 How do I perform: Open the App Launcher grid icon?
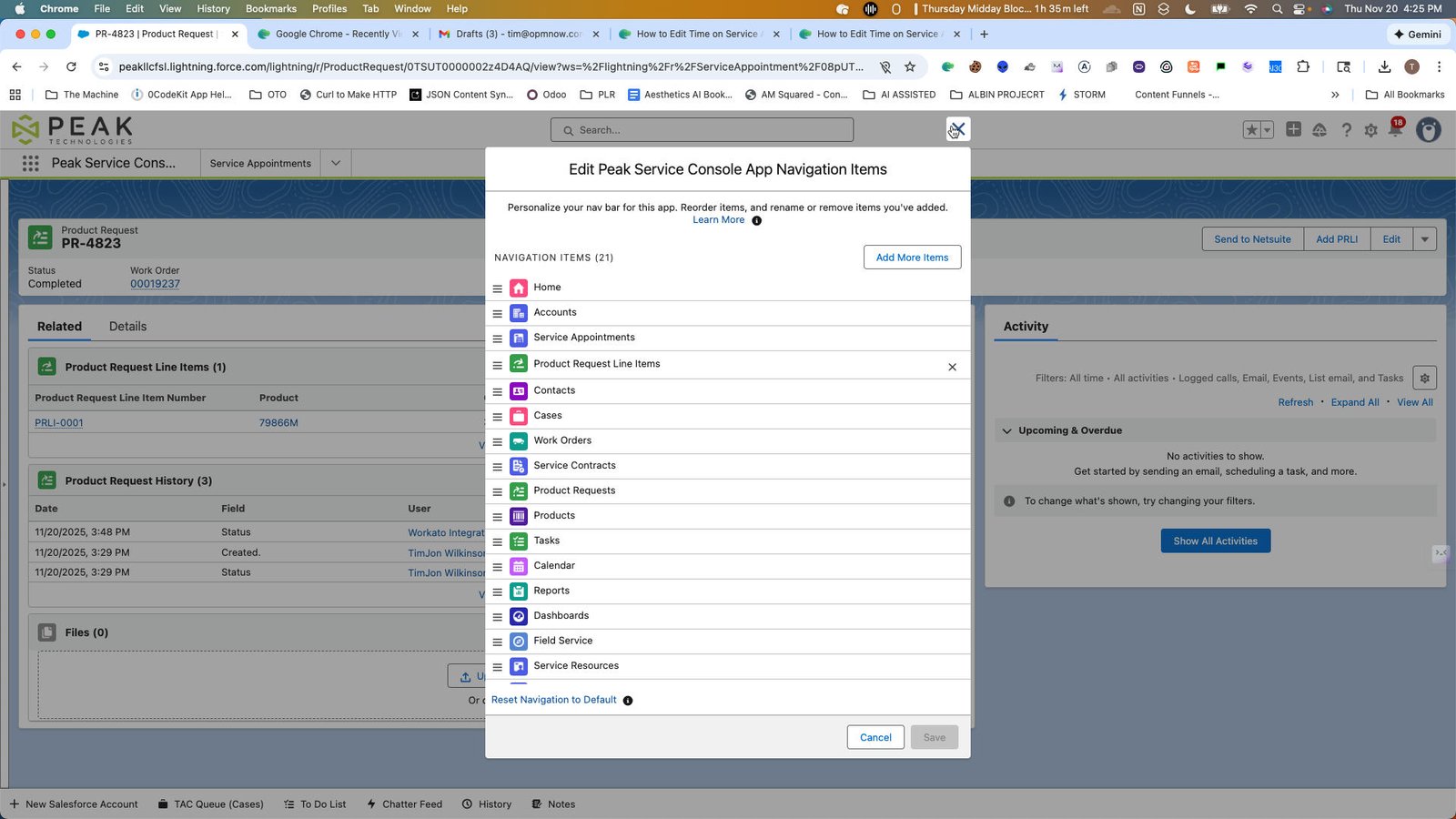(x=30, y=163)
